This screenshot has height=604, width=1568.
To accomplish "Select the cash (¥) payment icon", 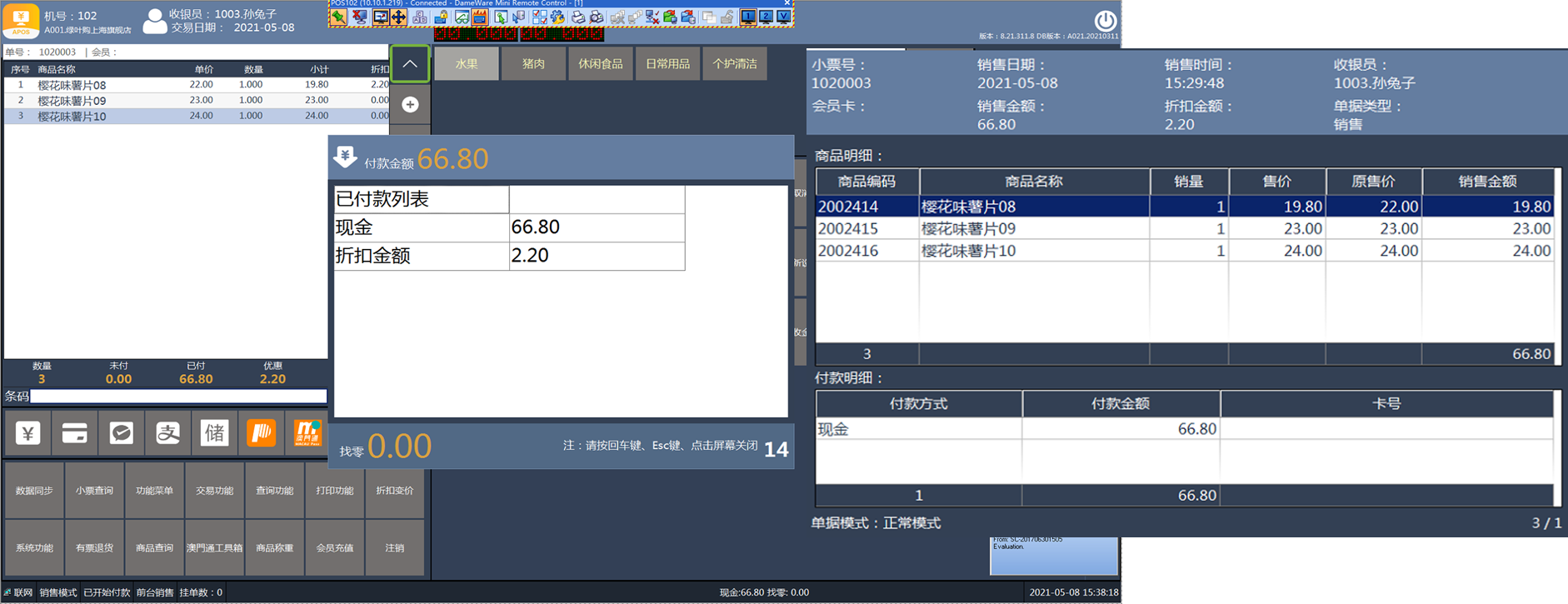I will (27, 433).
